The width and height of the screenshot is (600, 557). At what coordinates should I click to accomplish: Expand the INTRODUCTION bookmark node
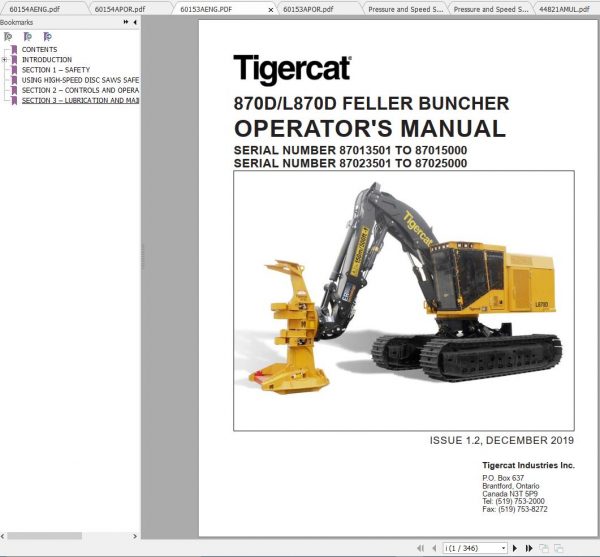[x=5, y=60]
